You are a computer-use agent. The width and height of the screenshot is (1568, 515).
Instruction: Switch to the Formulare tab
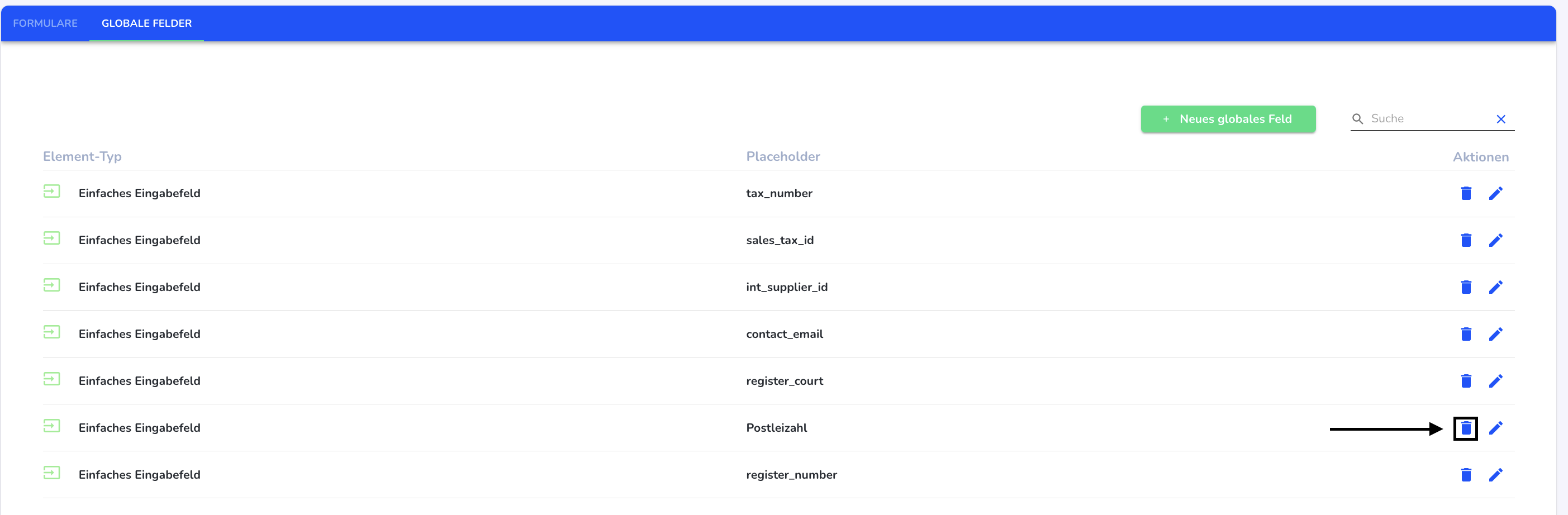(45, 23)
